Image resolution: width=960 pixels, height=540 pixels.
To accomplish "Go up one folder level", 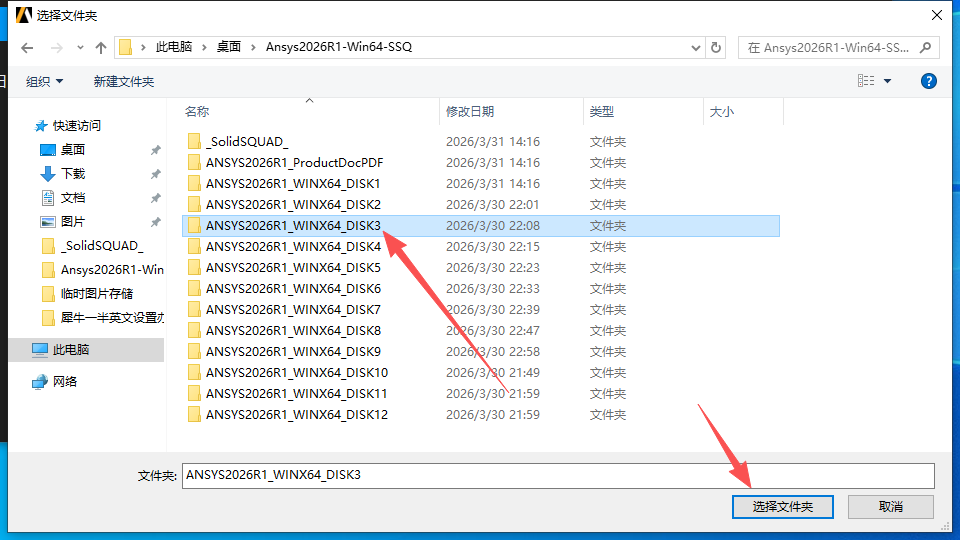I will [101, 48].
